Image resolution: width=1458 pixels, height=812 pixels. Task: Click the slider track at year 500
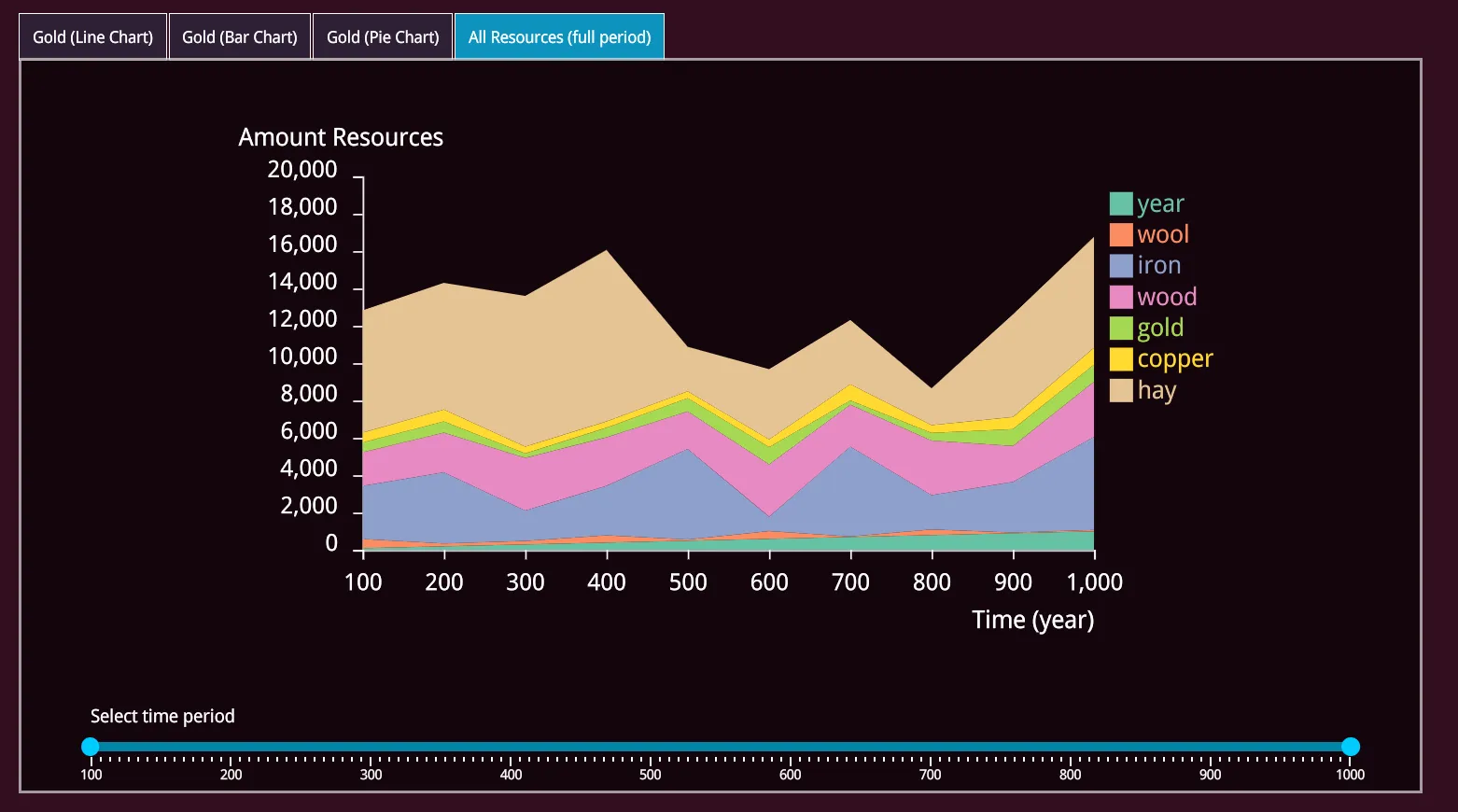(x=651, y=747)
